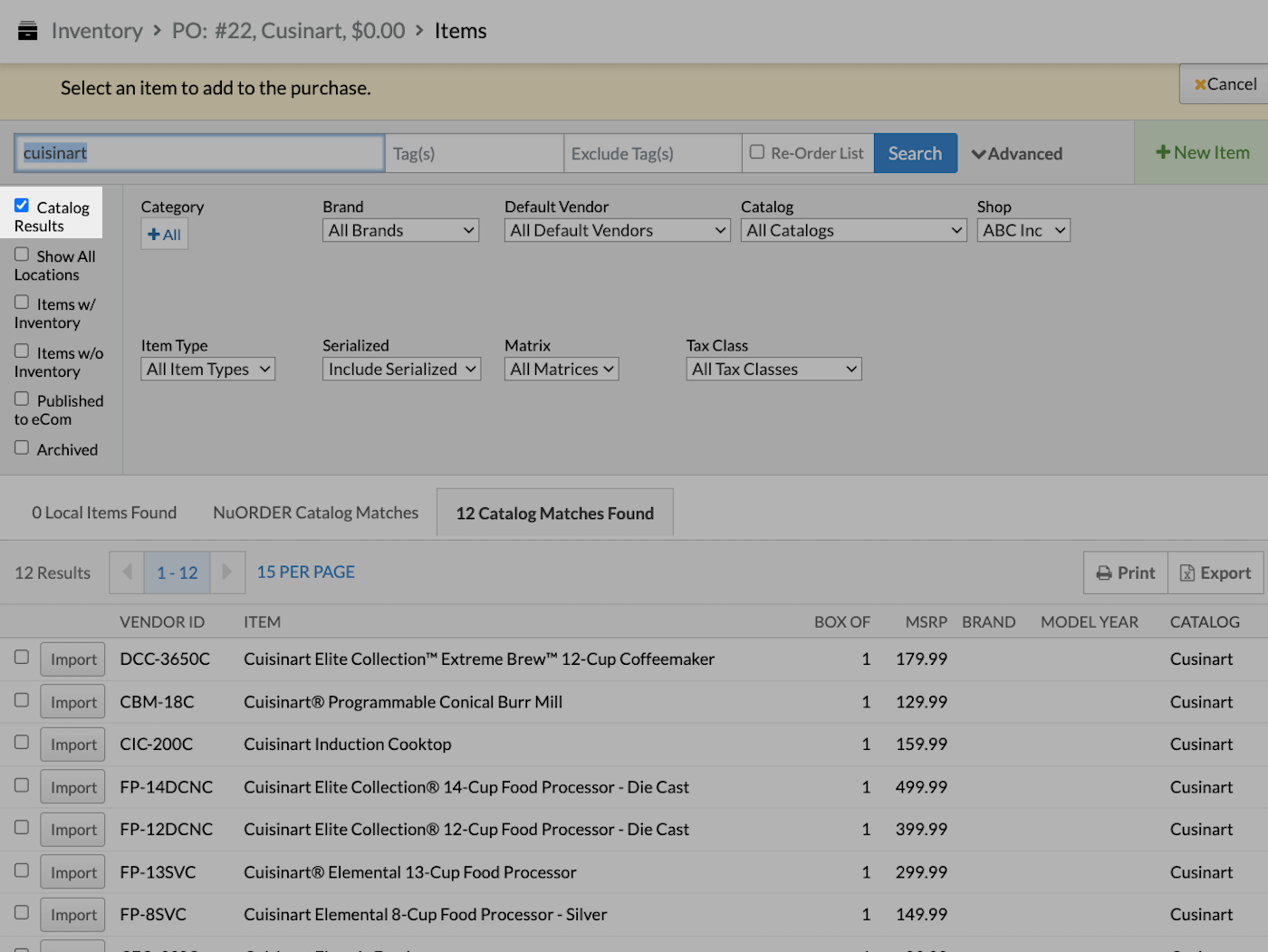Click the green New Item plus button
Image resolution: width=1268 pixels, height=952 pixels.
(1162, 152)
